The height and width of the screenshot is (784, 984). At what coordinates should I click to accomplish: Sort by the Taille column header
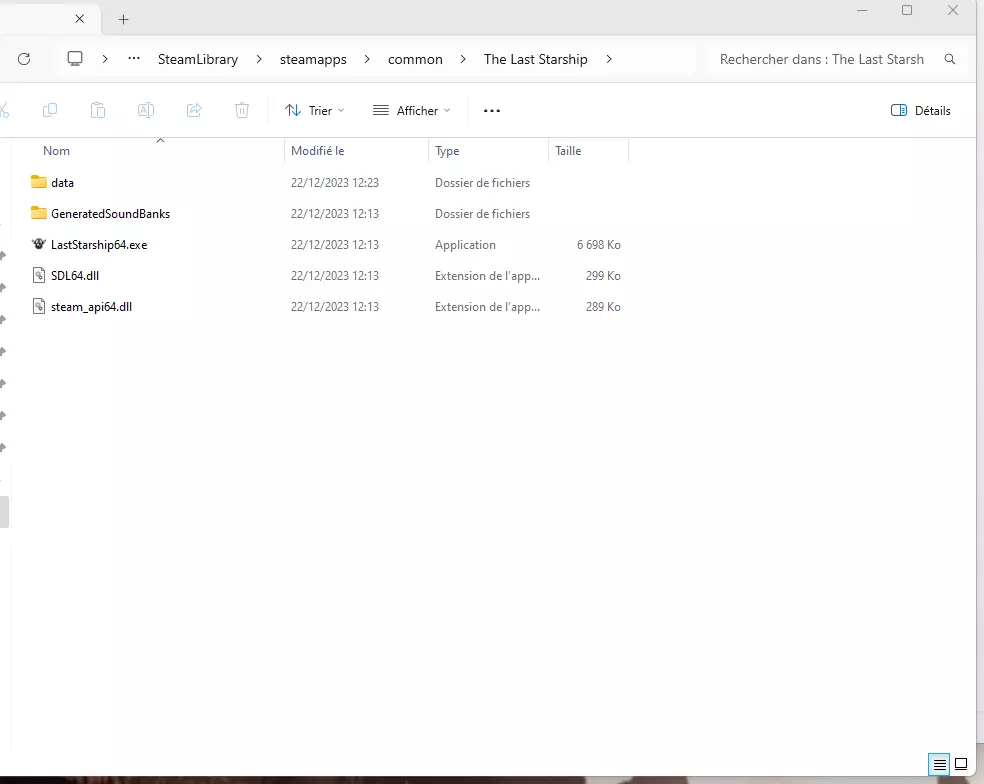[x=568, y=151]
